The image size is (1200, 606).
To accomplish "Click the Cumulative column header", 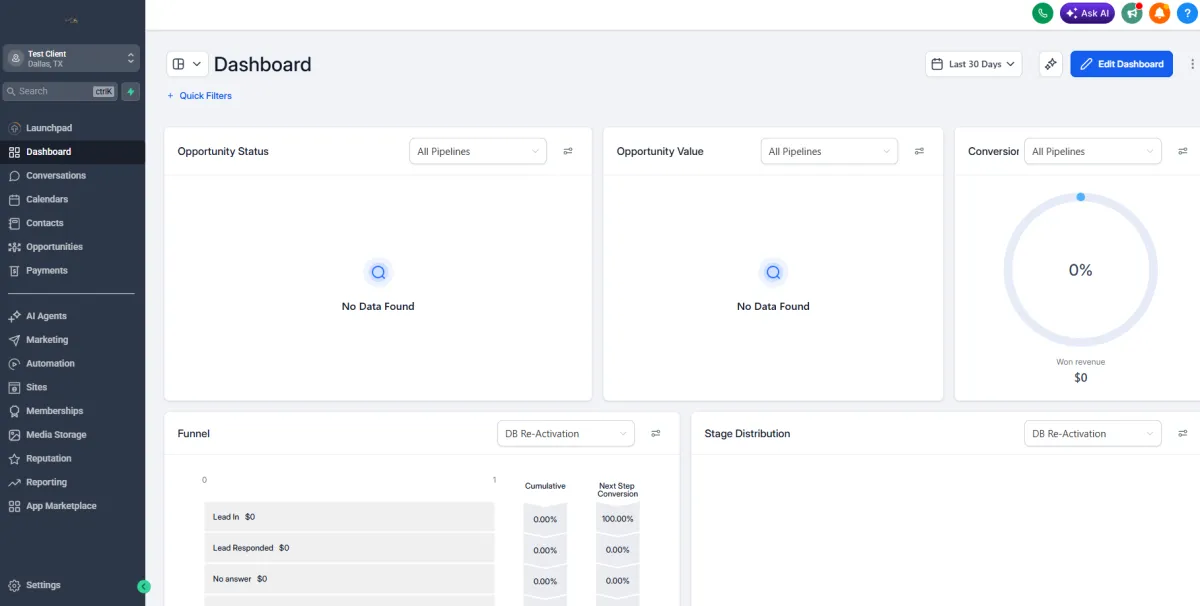I will click(545, 486).
